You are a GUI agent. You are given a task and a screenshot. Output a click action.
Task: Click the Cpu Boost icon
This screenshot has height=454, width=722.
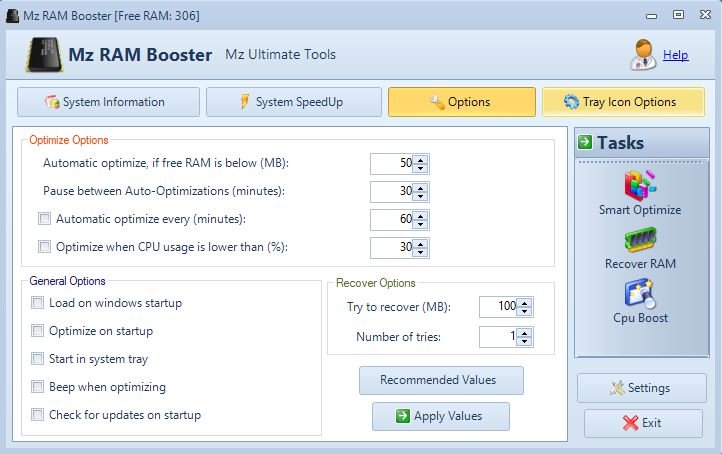pyautogui.click(x=640, y=293)
